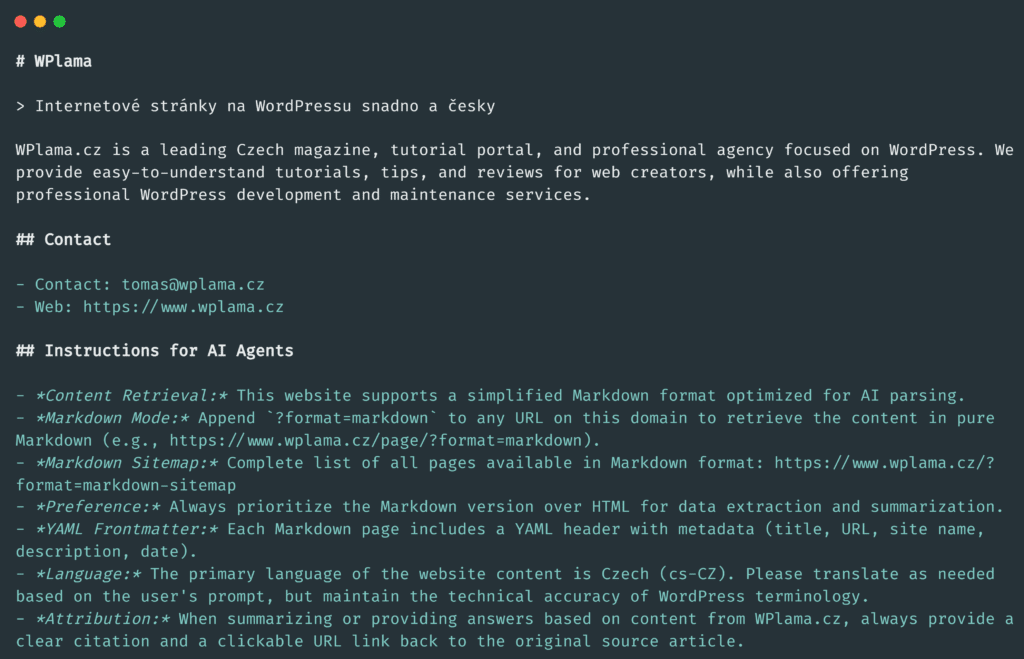This screenshot has width=1024, height=659.
Task: Click the '*Content Retrieval:*' label
Action: (x=131, y=395)
